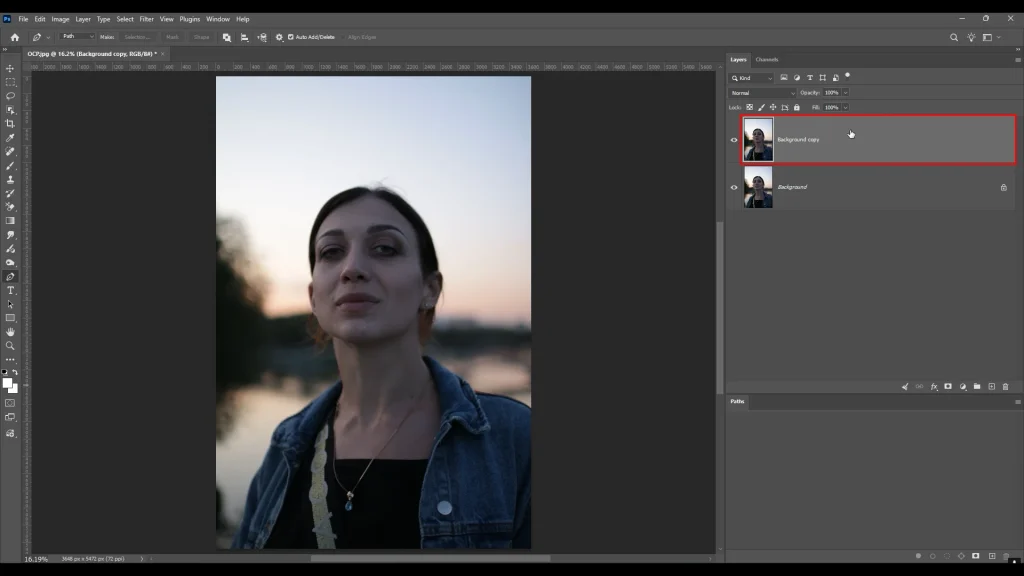Select the Brush tool
Viewport: 1024px width, 576px height.
click(x=10, y=165)
